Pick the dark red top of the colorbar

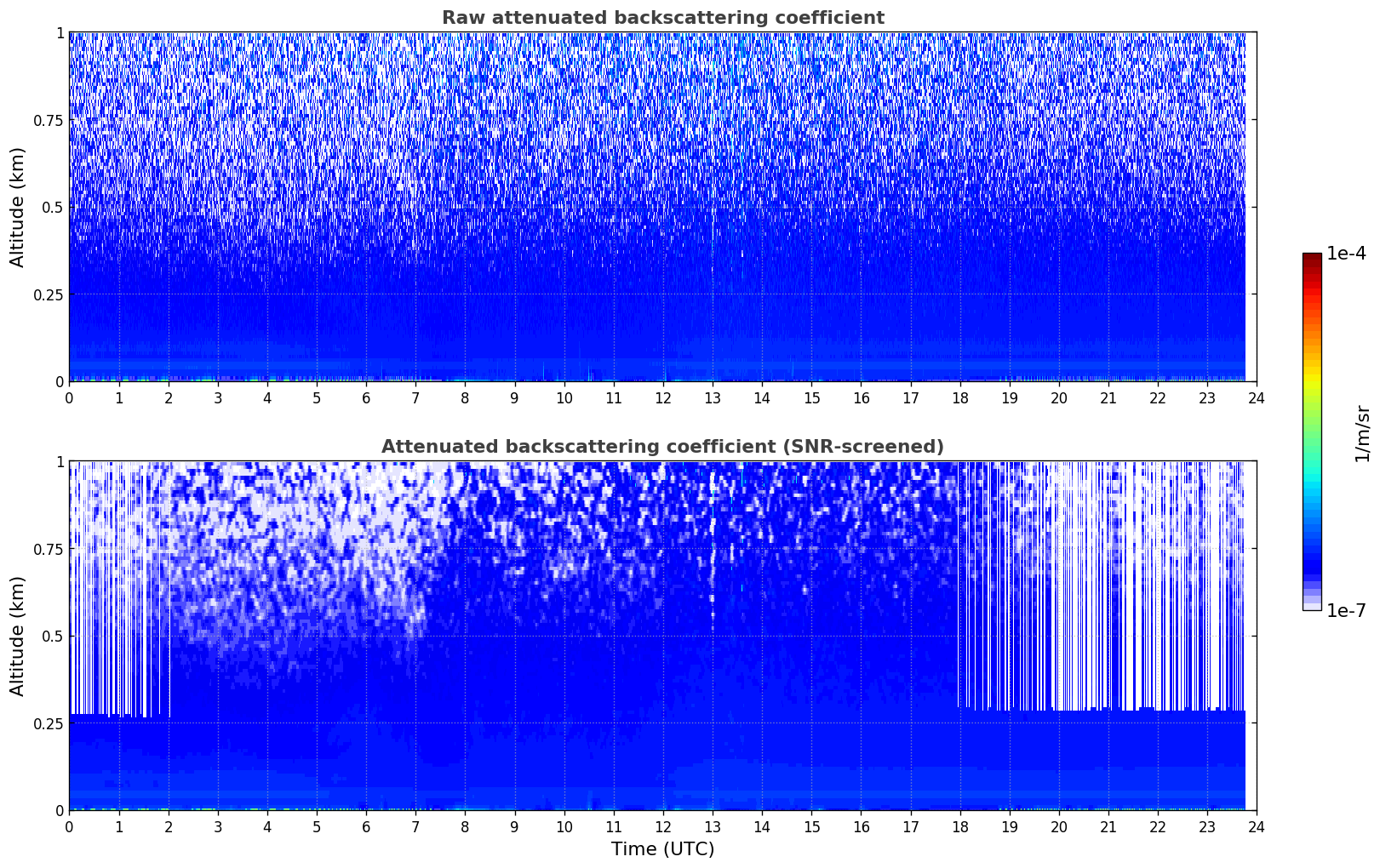pos(1312,258)
